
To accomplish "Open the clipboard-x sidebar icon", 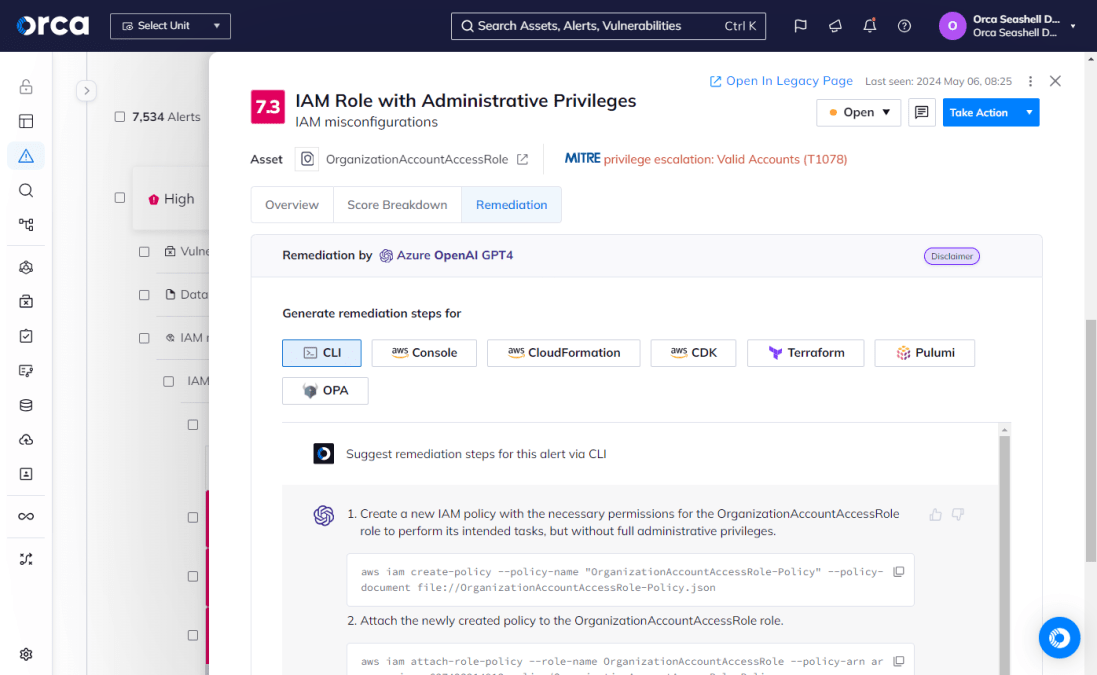I will coord(26,301).
